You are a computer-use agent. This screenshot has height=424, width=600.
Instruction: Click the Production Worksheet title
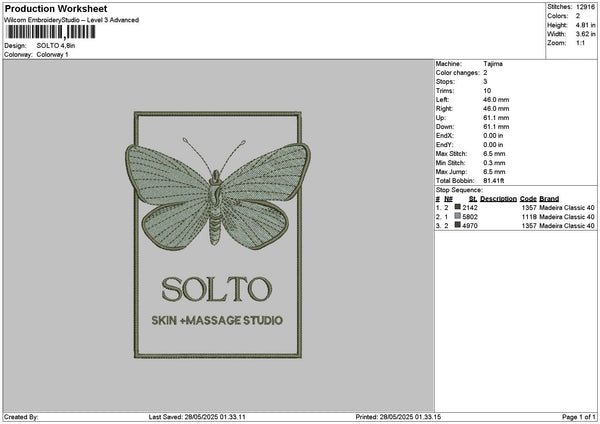pos(56,8)
